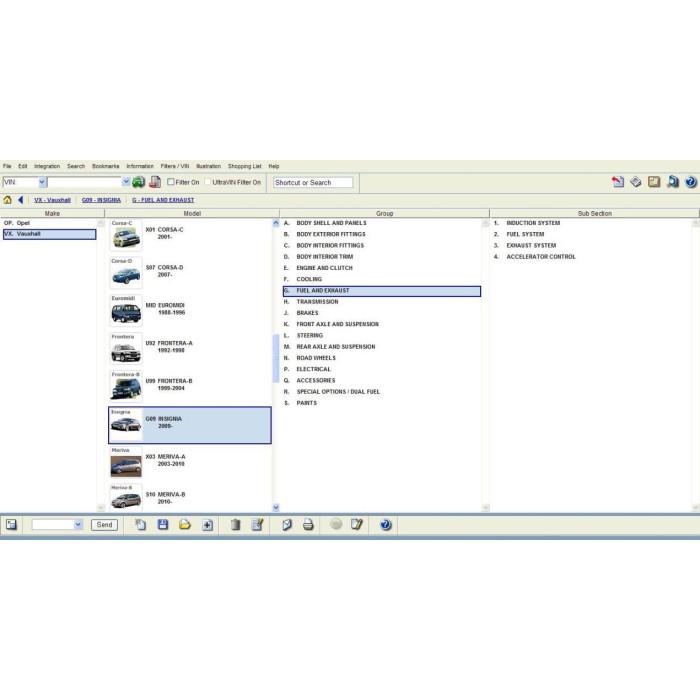The image size is (700, 700).
Task: Select the Meriva-A car thumbnail
Action: [126, 462]
